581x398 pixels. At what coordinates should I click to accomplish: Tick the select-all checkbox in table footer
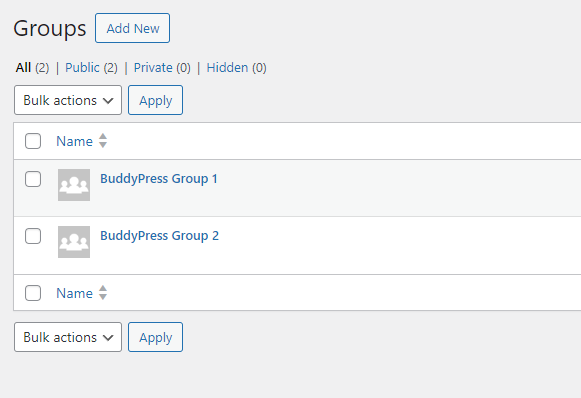[x=33, y=293]
